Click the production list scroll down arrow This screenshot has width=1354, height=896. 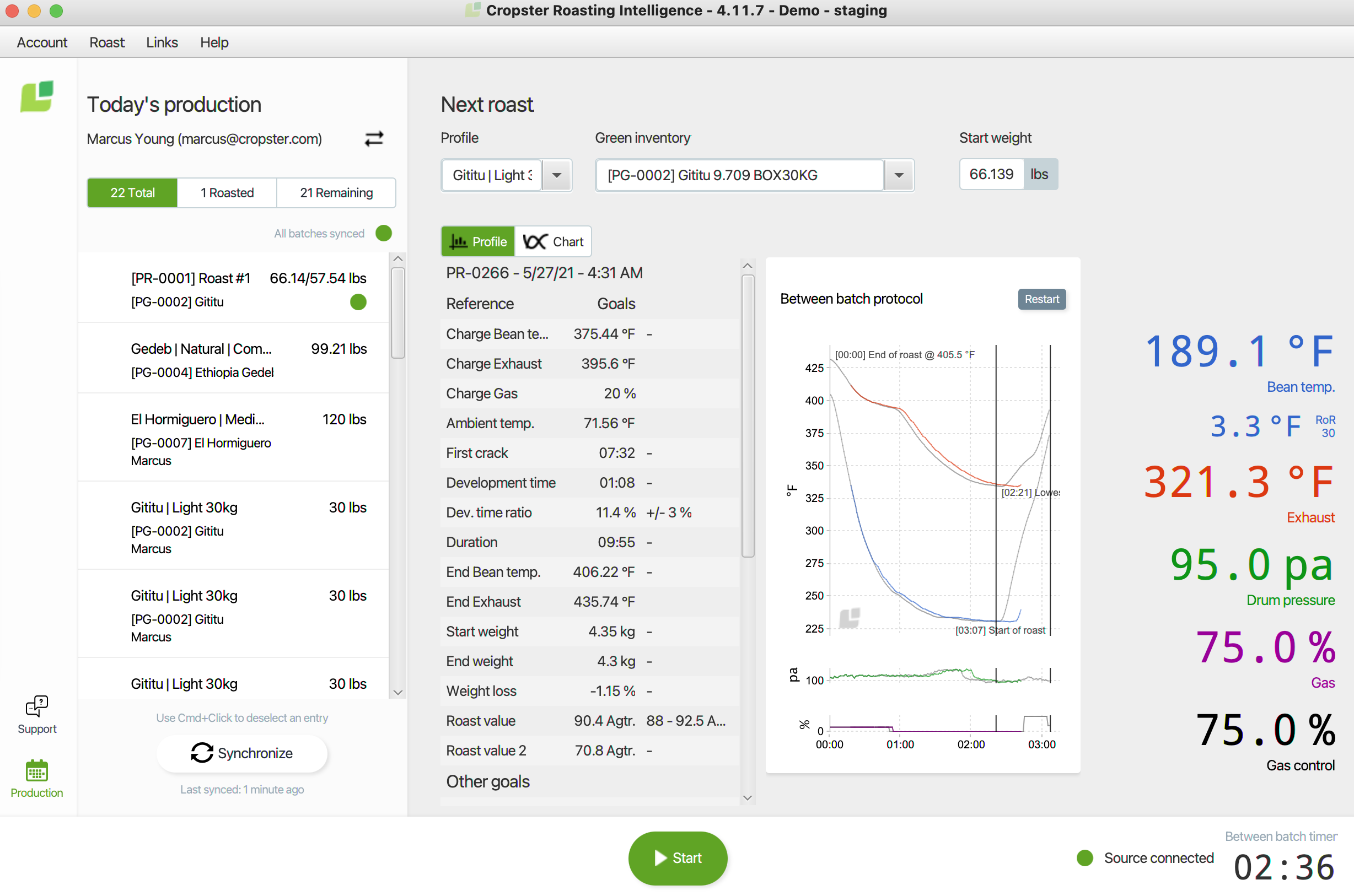tap(399, 692)
